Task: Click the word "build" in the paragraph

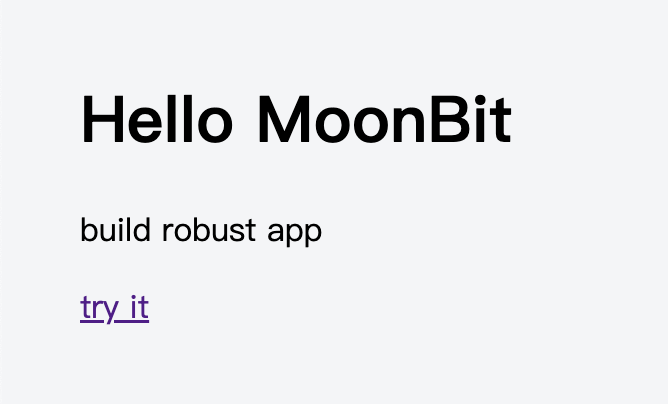Action: (x=114, y=232)
